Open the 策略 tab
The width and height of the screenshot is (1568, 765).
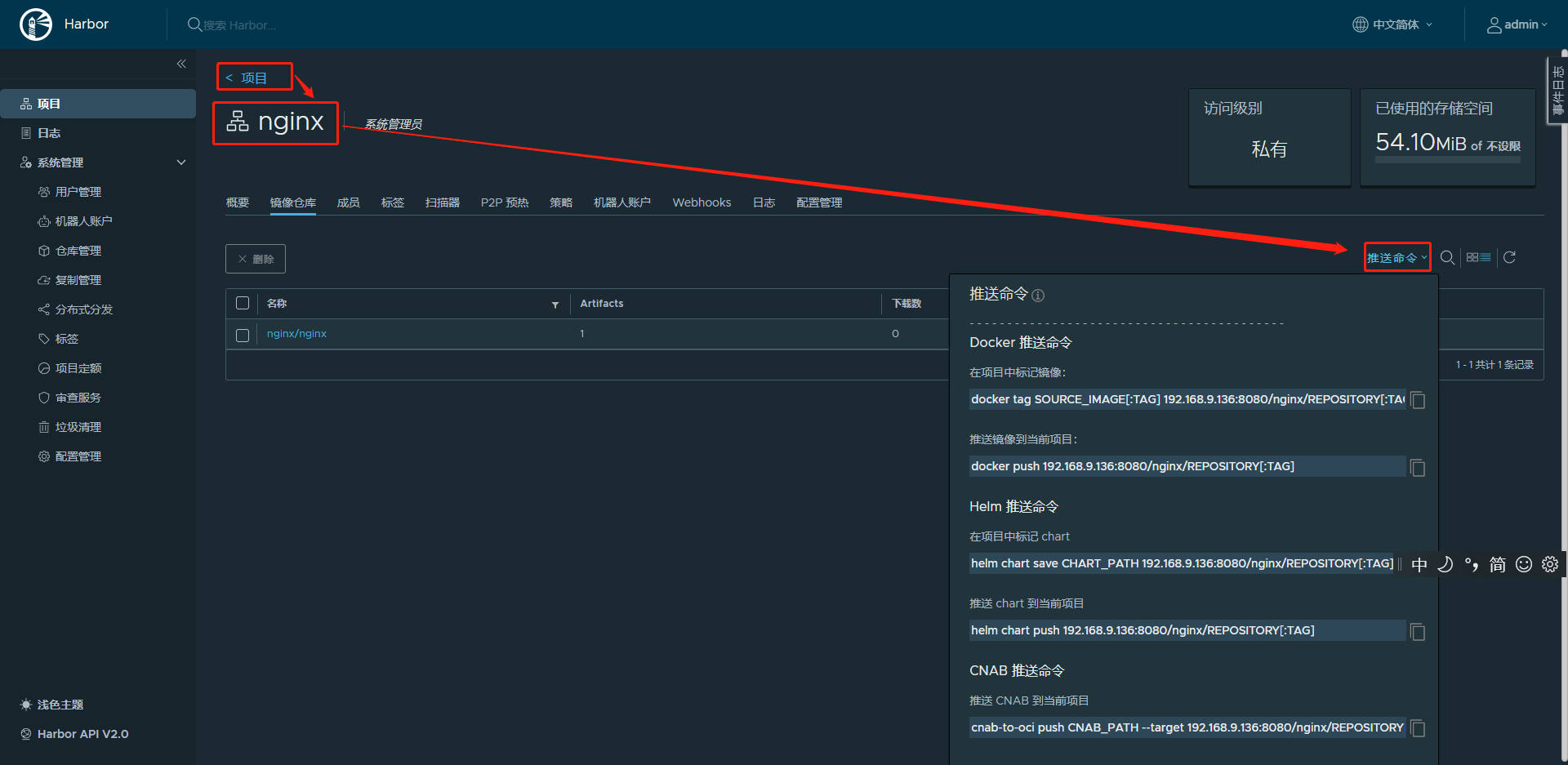click(x=561, y=202)
